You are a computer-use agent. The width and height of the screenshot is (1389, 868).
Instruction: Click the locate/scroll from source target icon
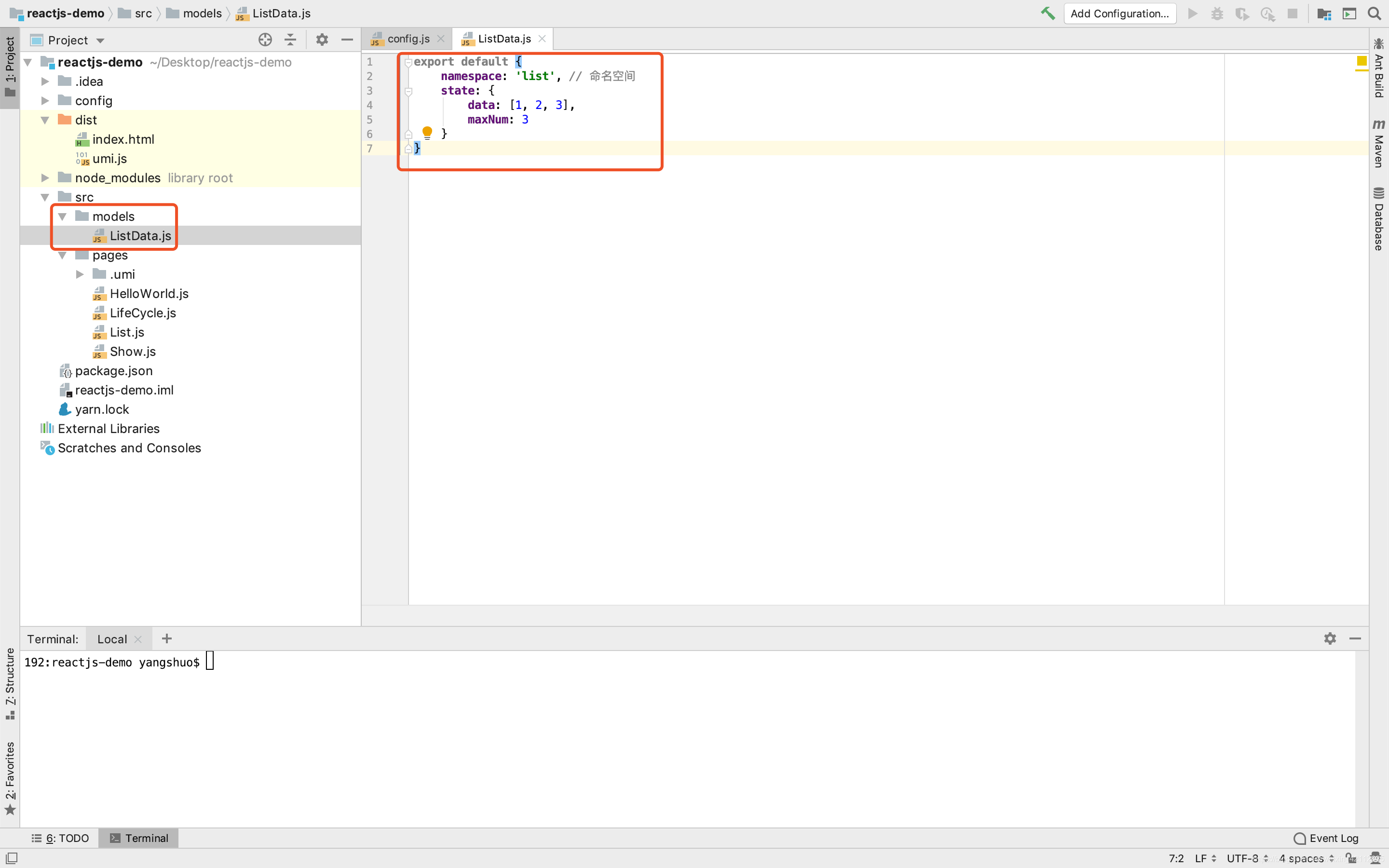265,40
